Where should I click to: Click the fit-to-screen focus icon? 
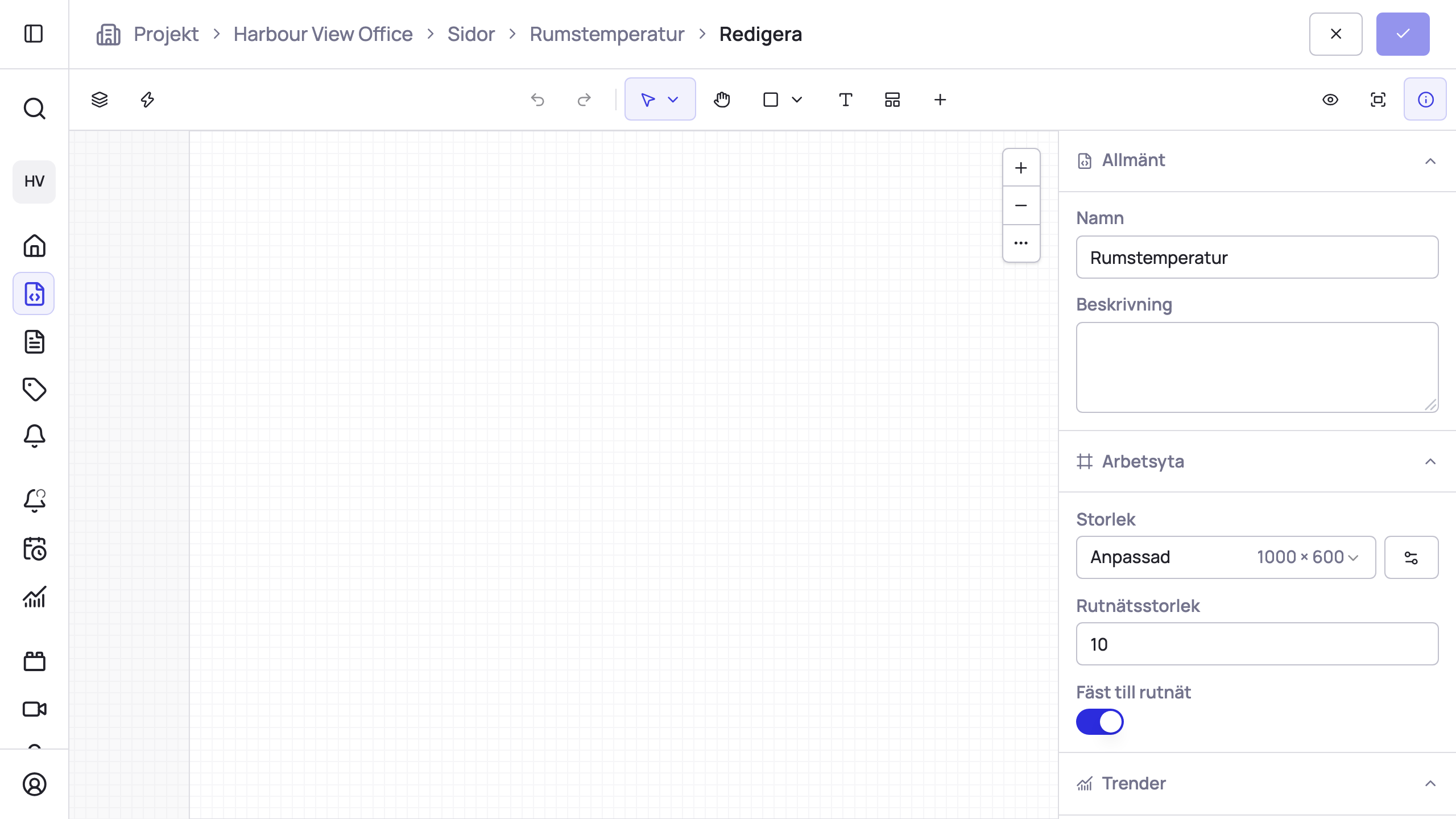[x=1378, y=100]
